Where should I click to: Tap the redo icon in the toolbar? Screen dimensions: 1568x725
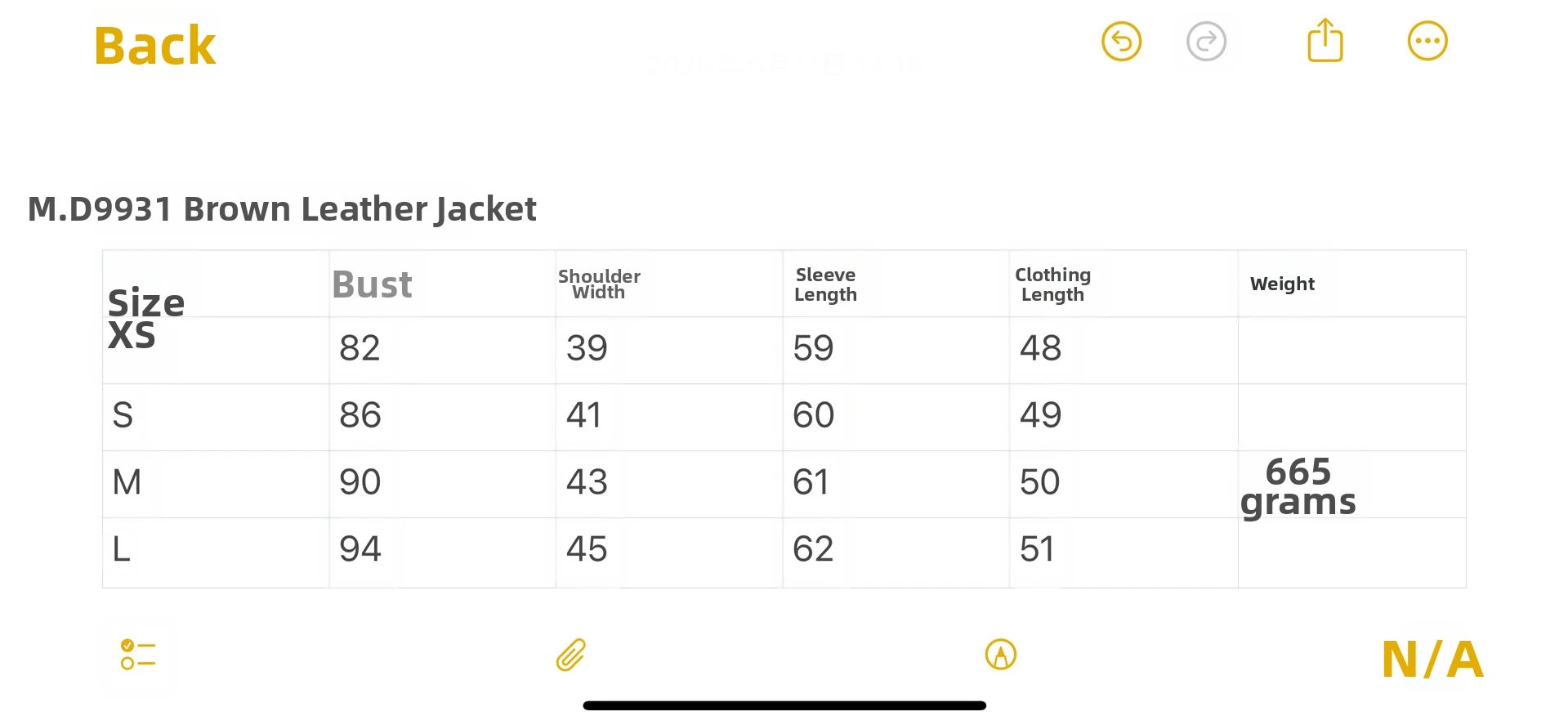click(x=1206, y=41)
